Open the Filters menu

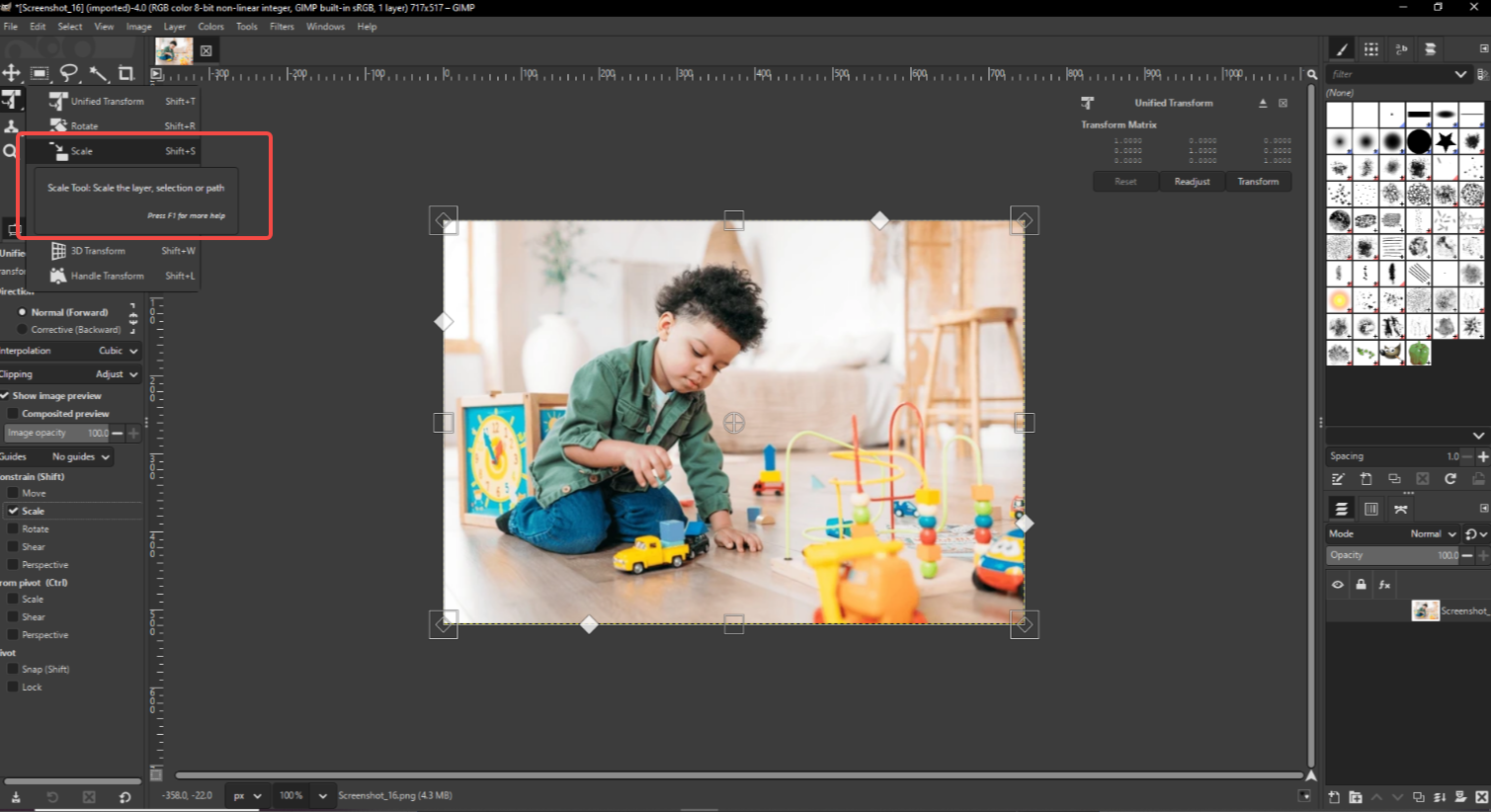click(x=282, y=27)
